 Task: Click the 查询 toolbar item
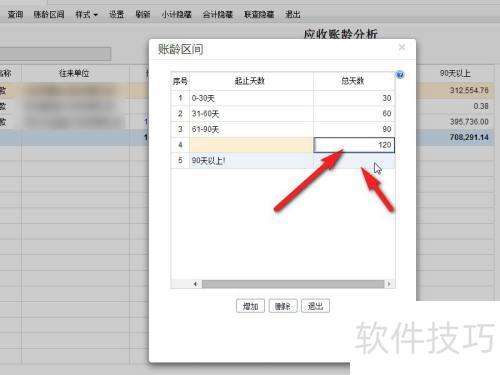pyautogui.click(x=15, y=14)
